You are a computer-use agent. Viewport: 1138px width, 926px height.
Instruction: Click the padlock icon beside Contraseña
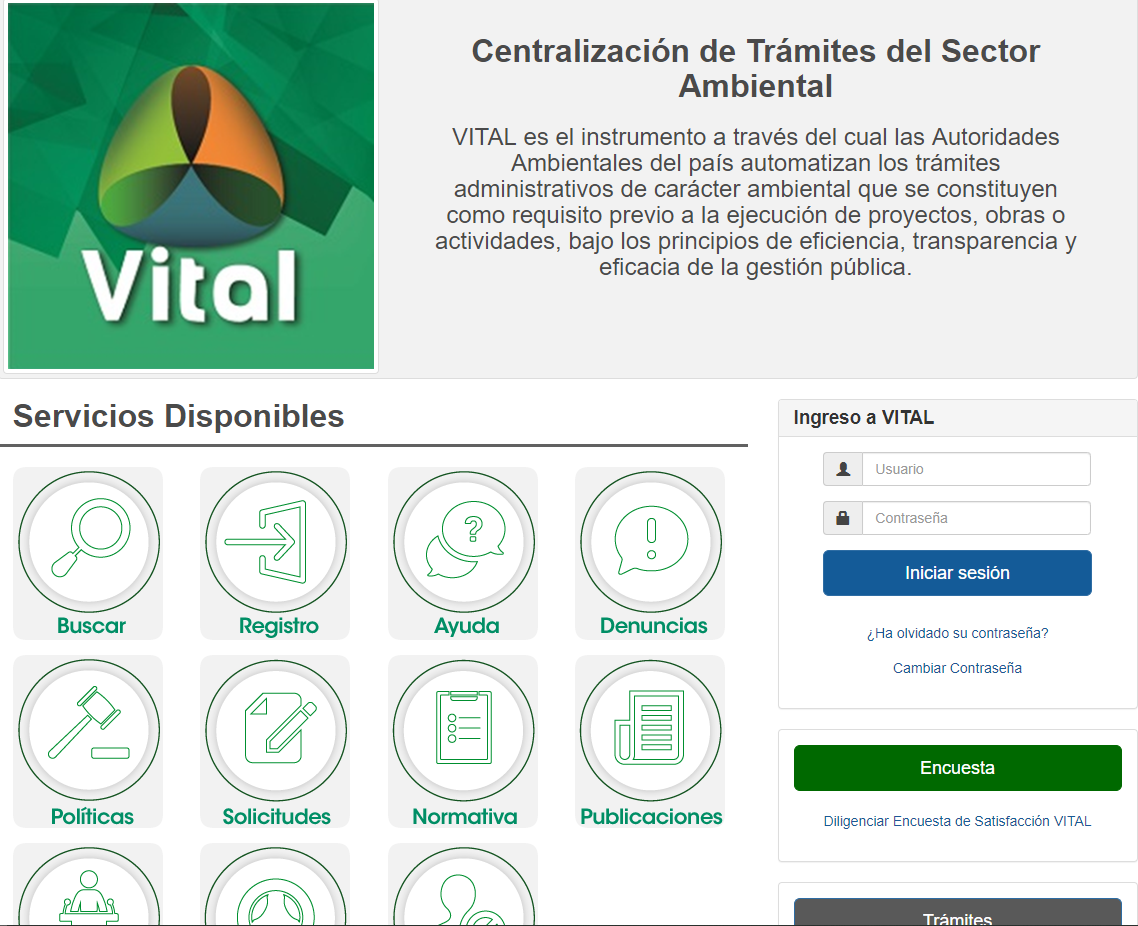pos(843,518)
